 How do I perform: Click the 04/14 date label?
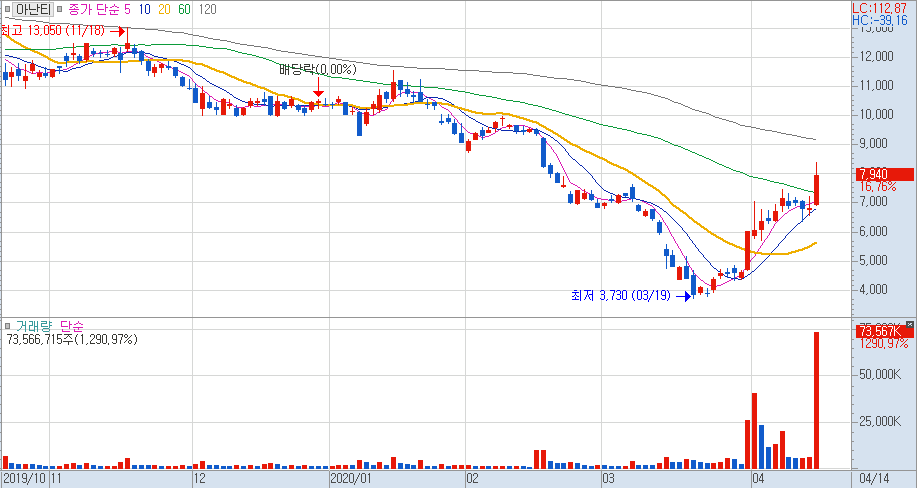click(875, 478)
